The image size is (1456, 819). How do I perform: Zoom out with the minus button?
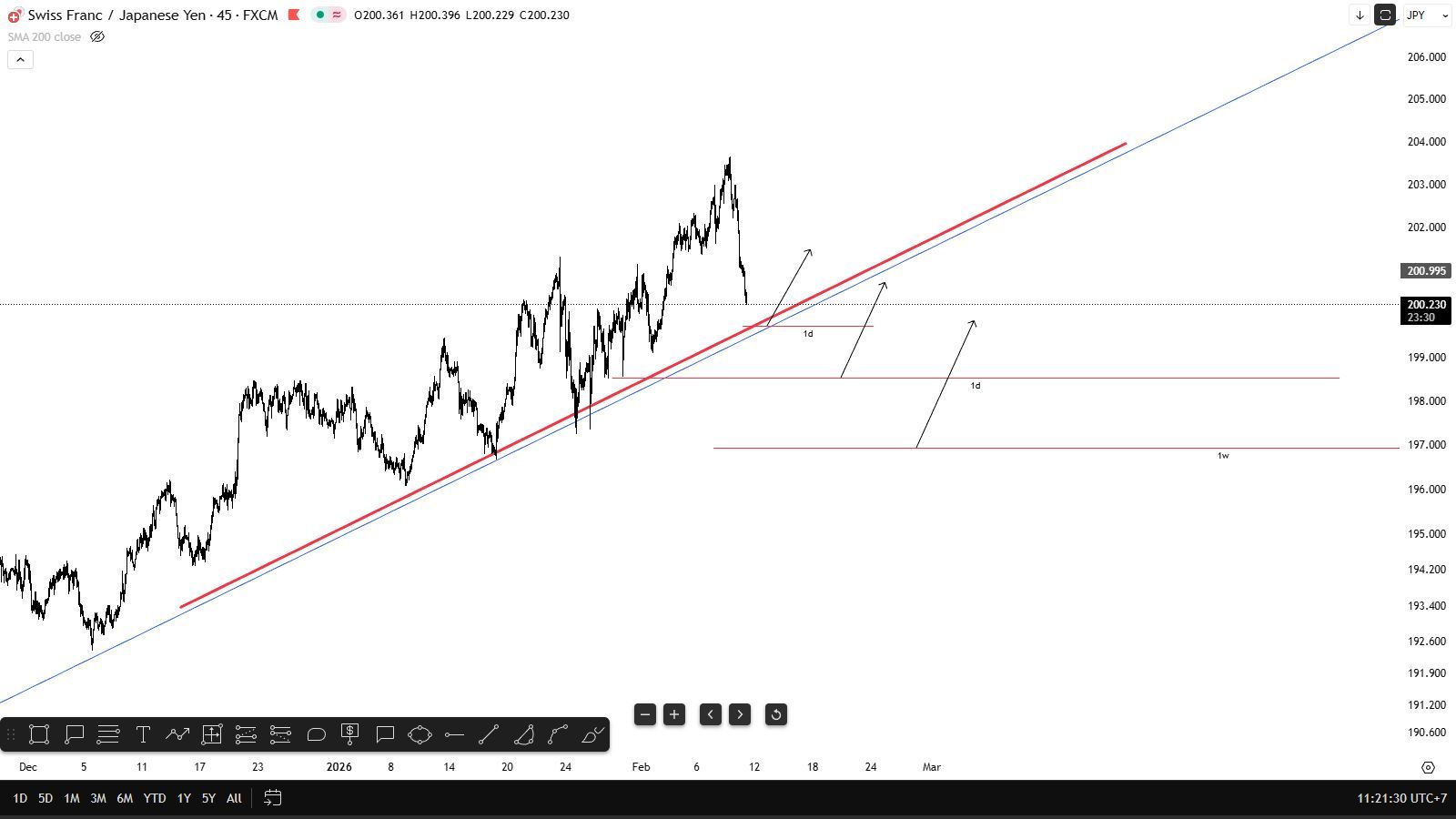tap(645, 714)
